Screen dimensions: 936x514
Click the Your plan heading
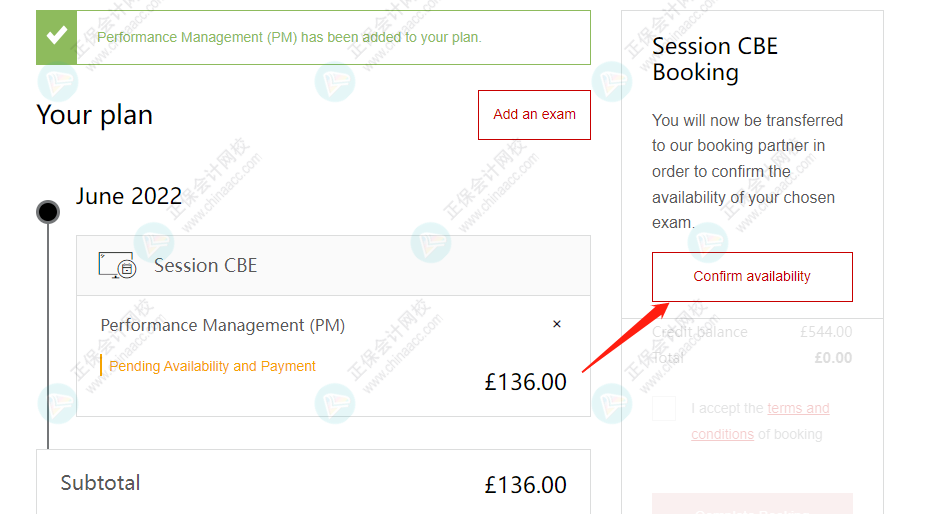point(95,115)
